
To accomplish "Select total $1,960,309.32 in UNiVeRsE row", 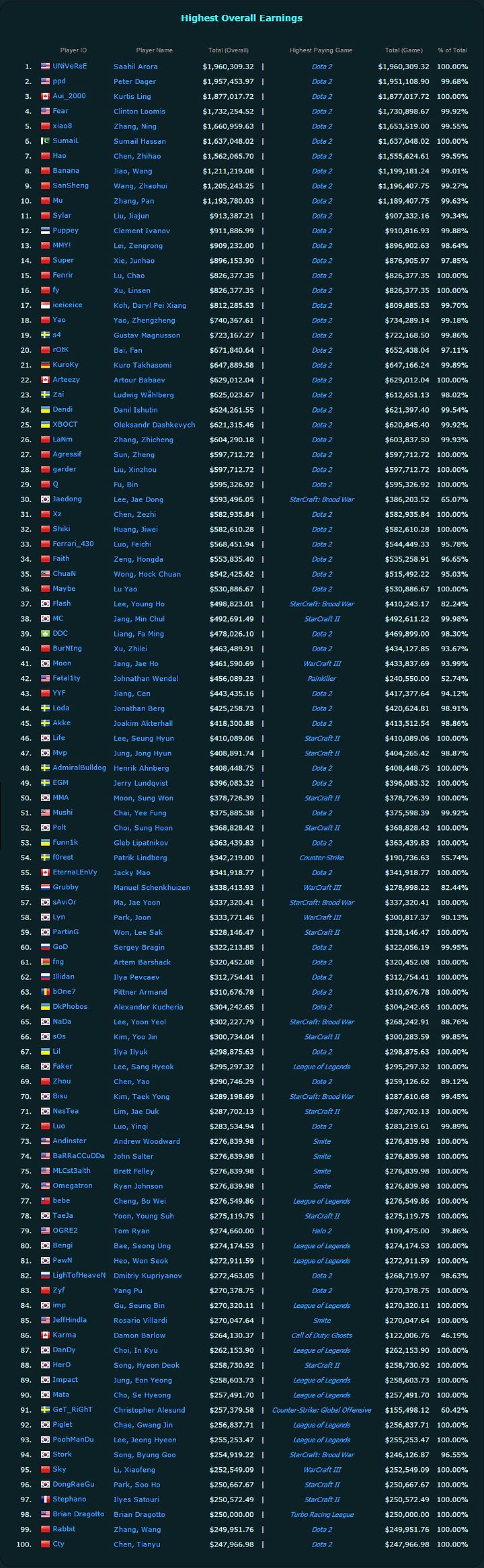I will [x=229, y=67].
